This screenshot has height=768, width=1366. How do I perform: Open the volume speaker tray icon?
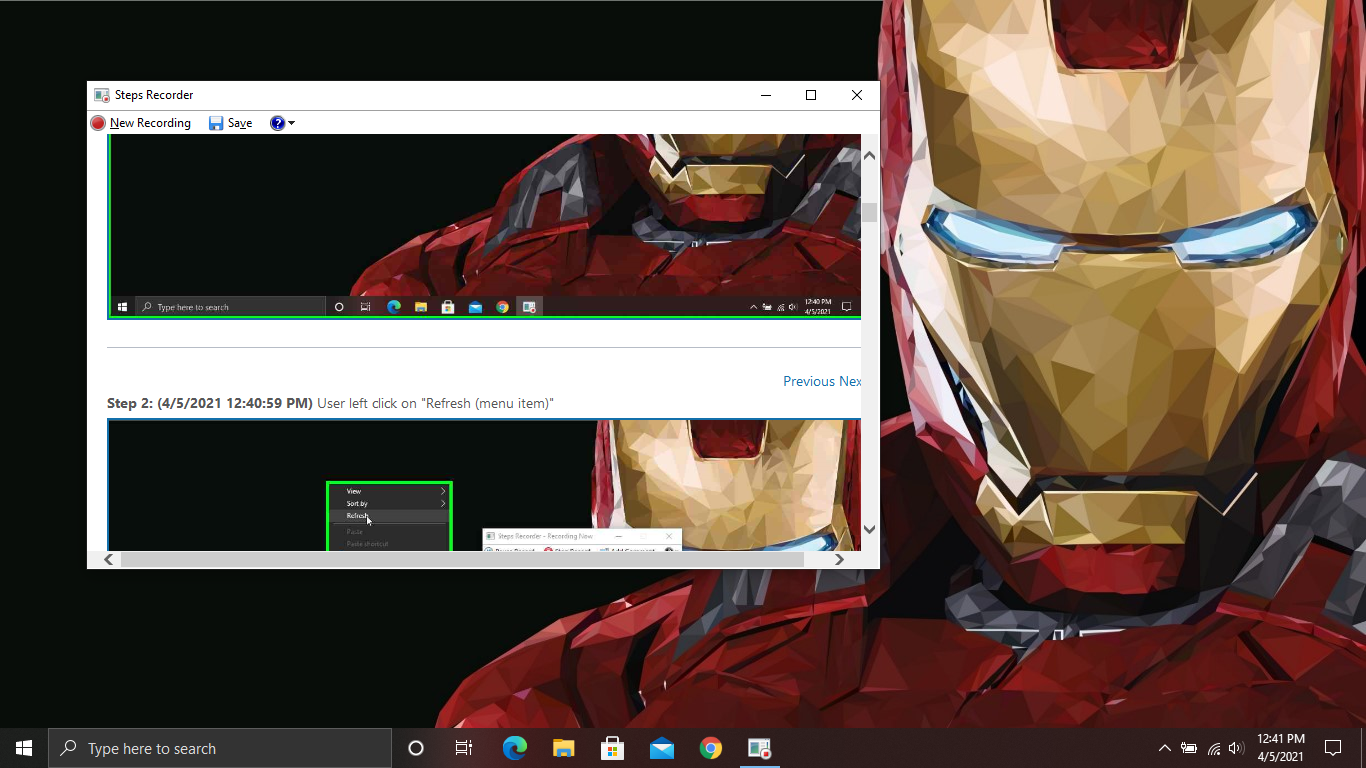[1237, 748]
